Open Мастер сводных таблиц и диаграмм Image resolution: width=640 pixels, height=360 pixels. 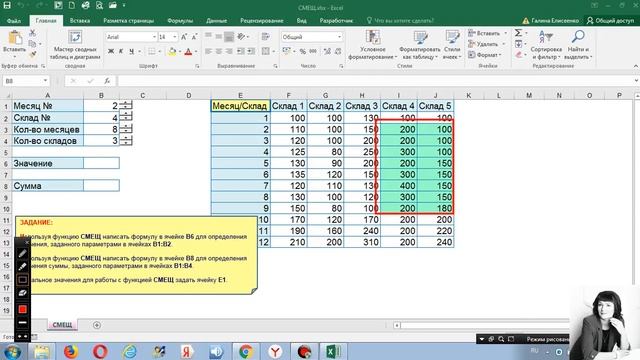75,45
